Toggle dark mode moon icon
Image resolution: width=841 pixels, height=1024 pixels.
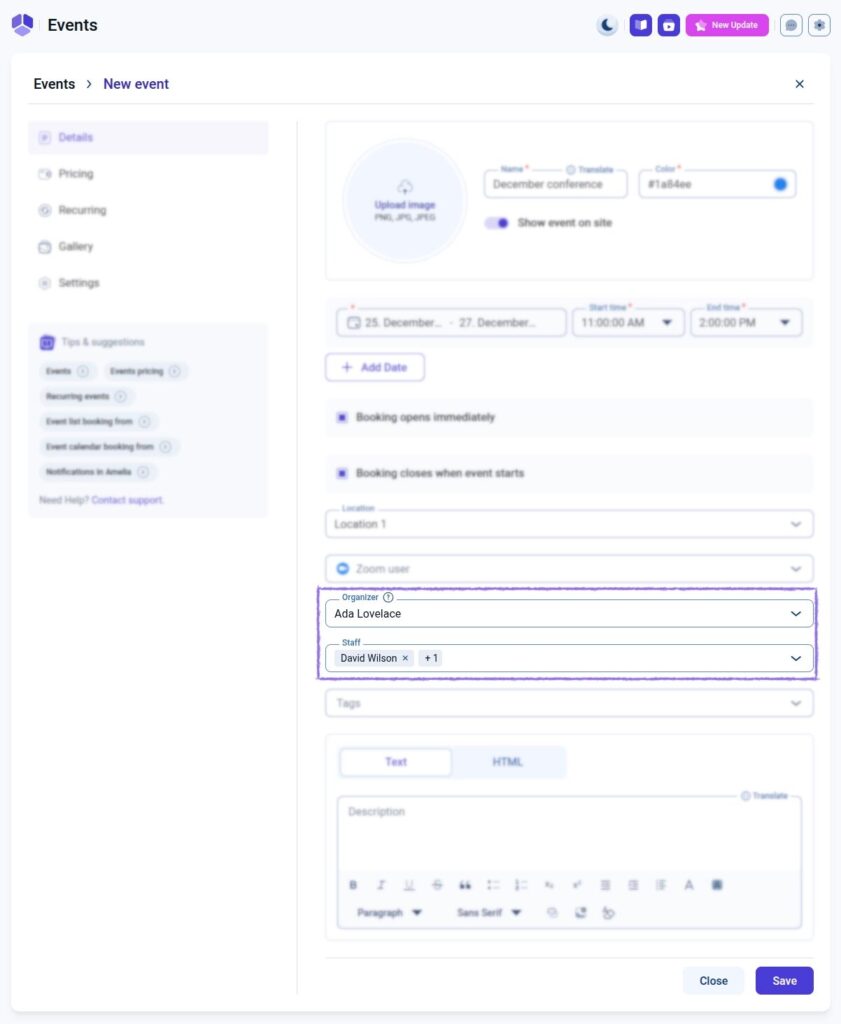pos(607,26)
